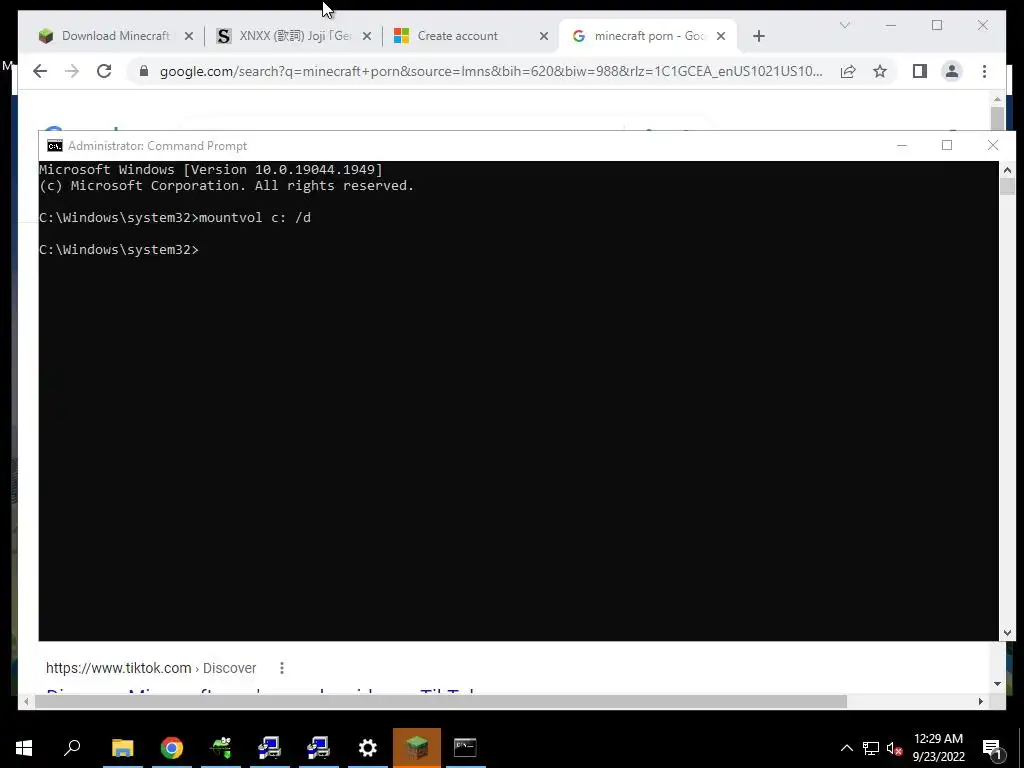Close the Download Minecraft tab
The image size is (1024, 768).
(189, 36)
